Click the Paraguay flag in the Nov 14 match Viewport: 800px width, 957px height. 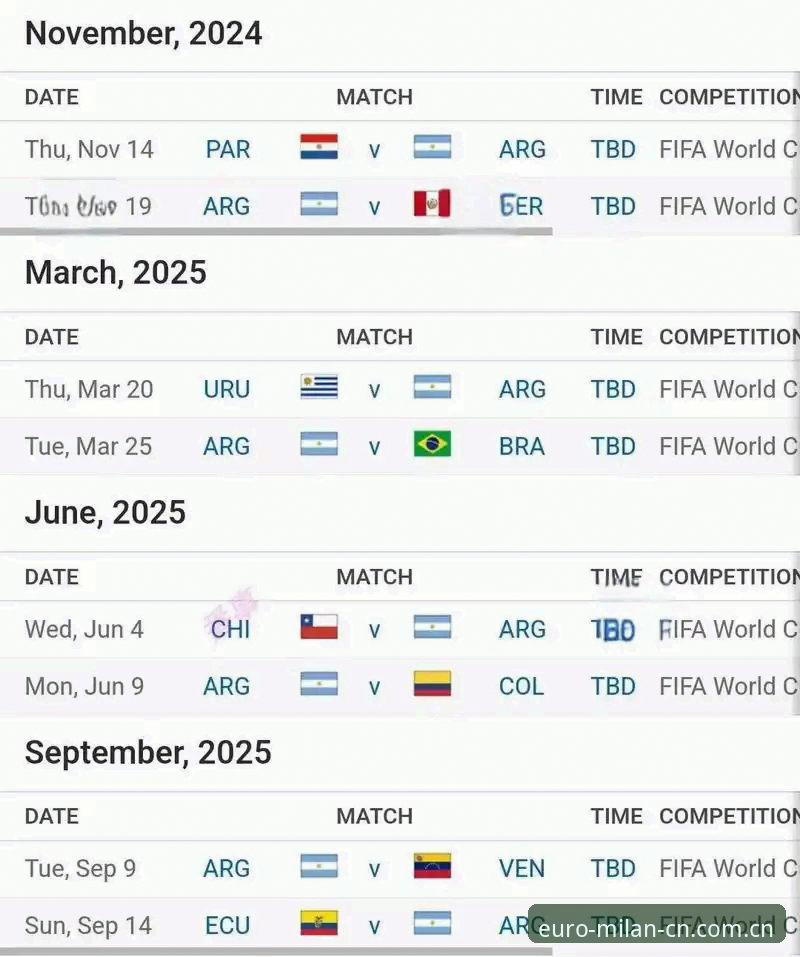319,147
